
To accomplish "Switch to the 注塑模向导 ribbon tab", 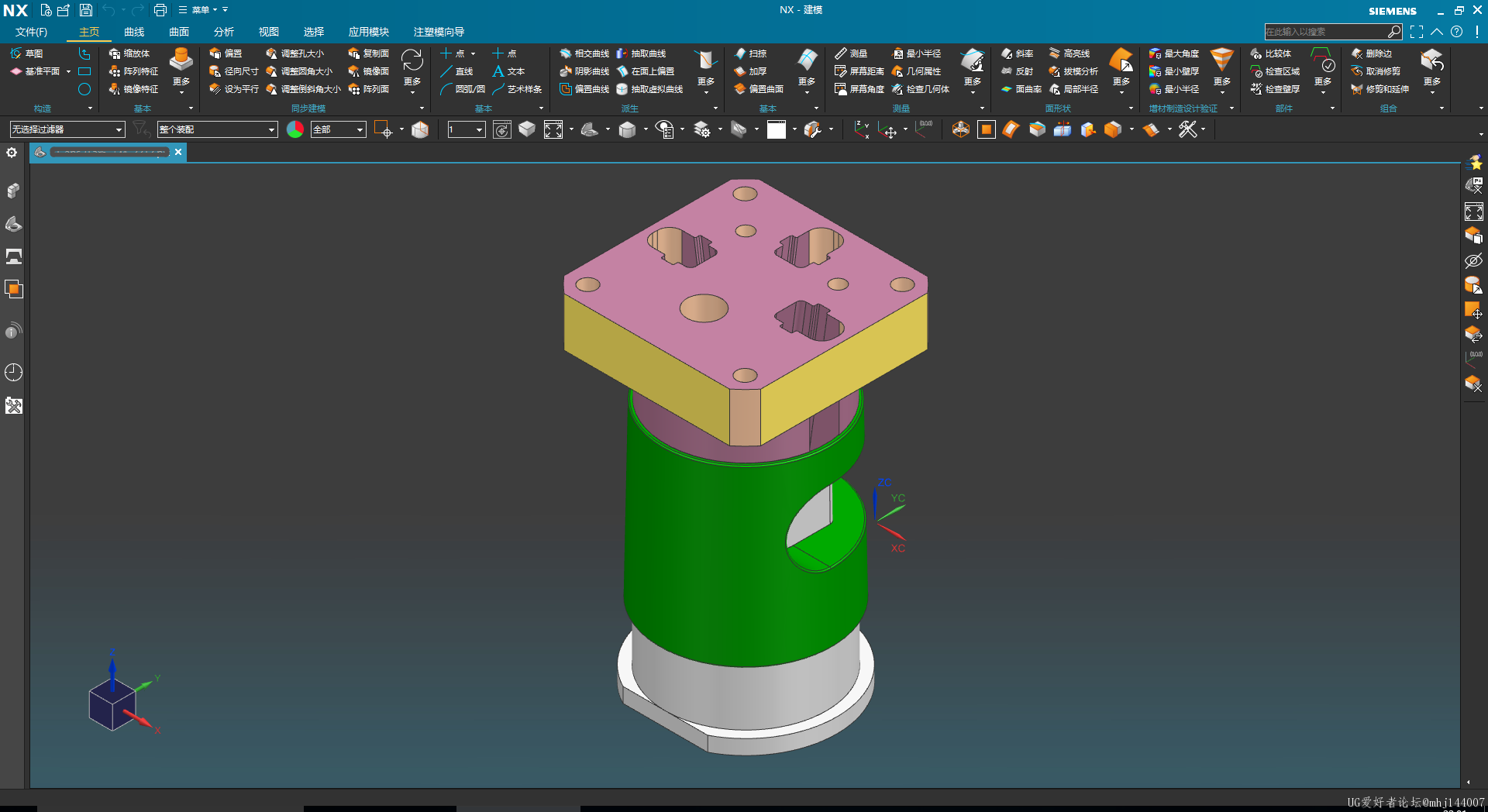I will click(439, 32).
